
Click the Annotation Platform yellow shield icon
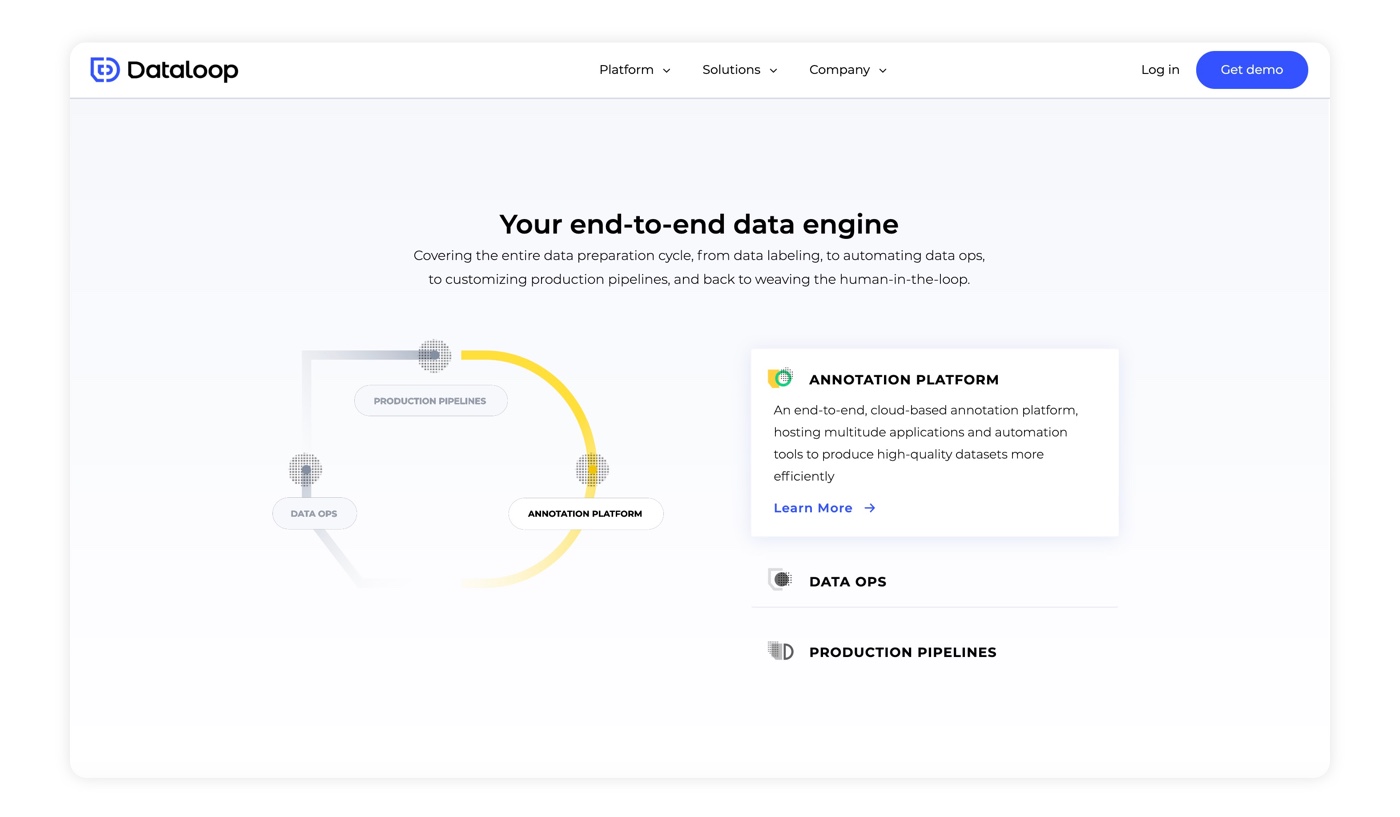click(780, 378)
